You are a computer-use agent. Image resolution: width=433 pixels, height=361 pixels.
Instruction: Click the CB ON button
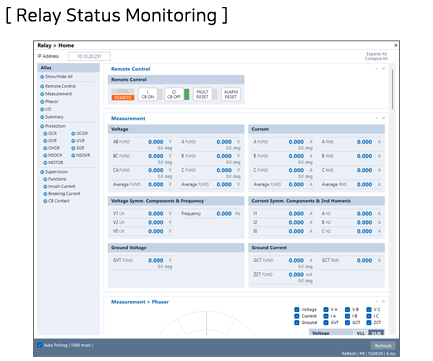[148, 94]
